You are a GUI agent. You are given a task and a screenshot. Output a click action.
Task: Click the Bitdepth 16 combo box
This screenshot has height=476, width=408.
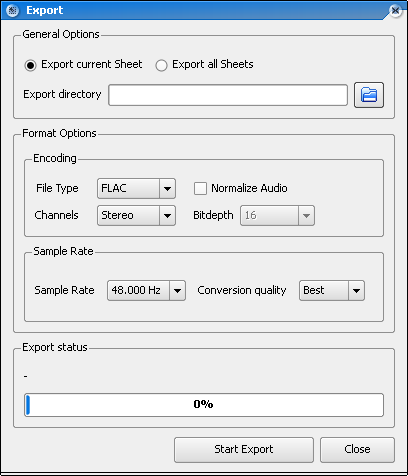(x=277, y=215)
